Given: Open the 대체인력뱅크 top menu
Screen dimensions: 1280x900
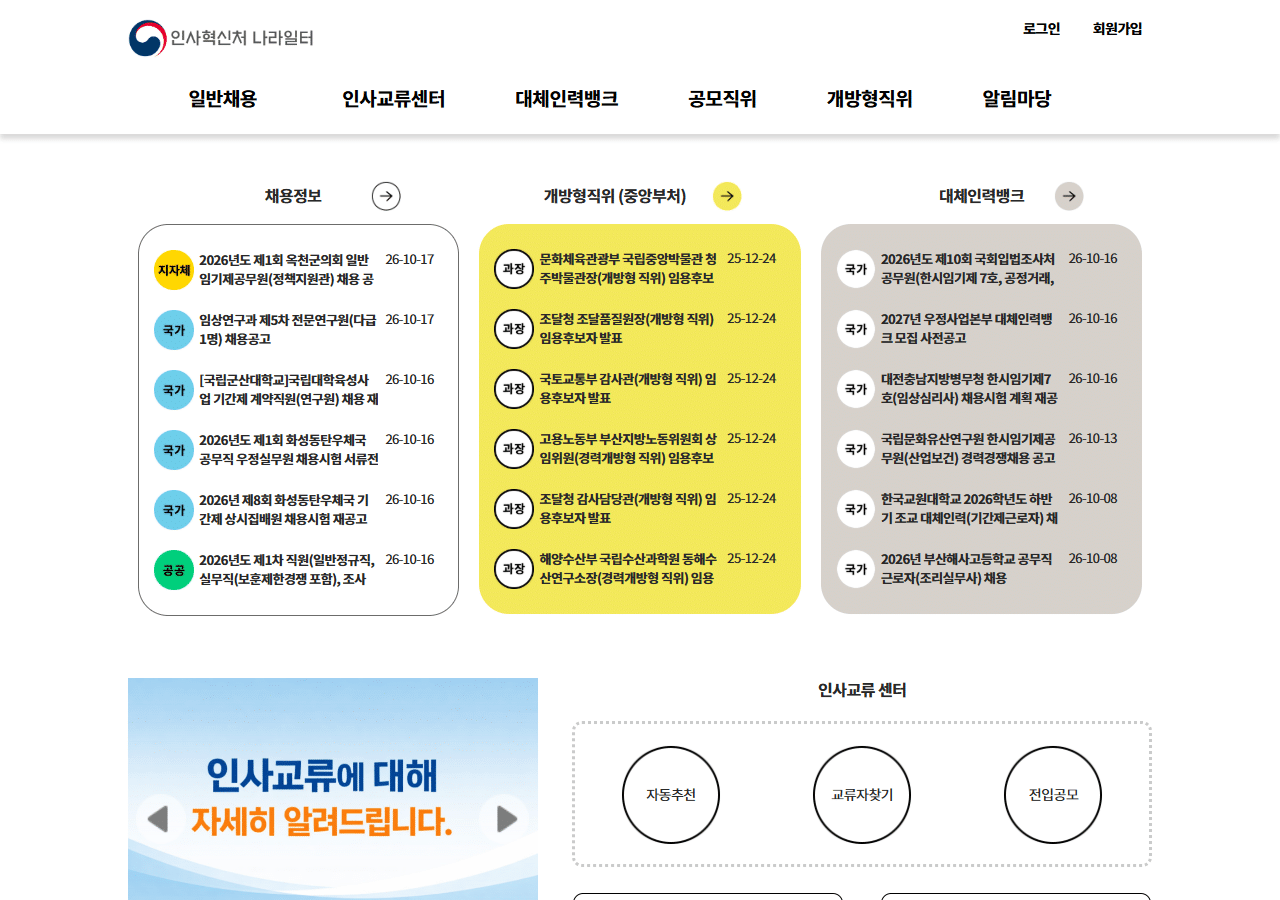Looking at the screenshot, I should tap(567, 99).
